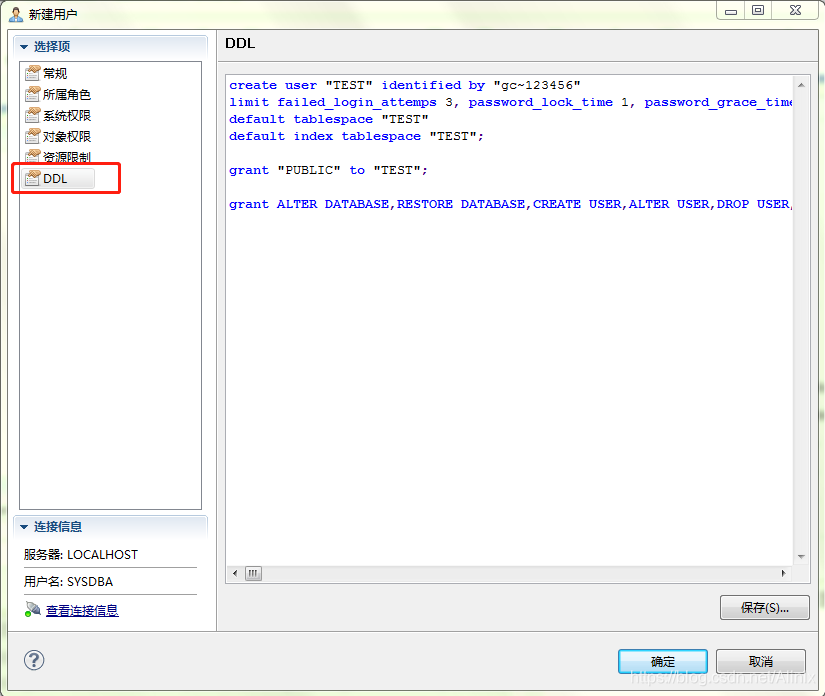This screenshot has height=696, width=825.
Task: Minimize the 新建用户 dialog
Action: point(731,11)
